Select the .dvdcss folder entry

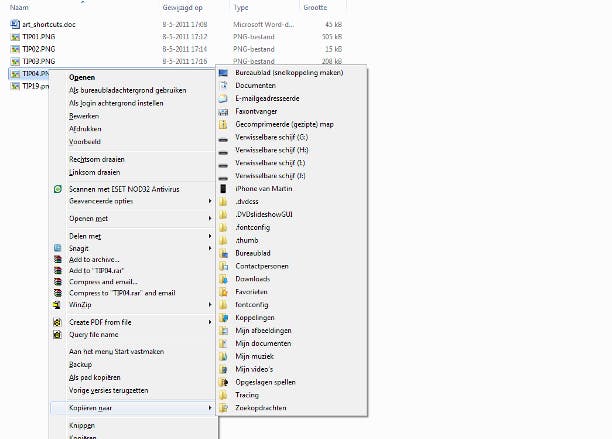[x=247, y=201]
